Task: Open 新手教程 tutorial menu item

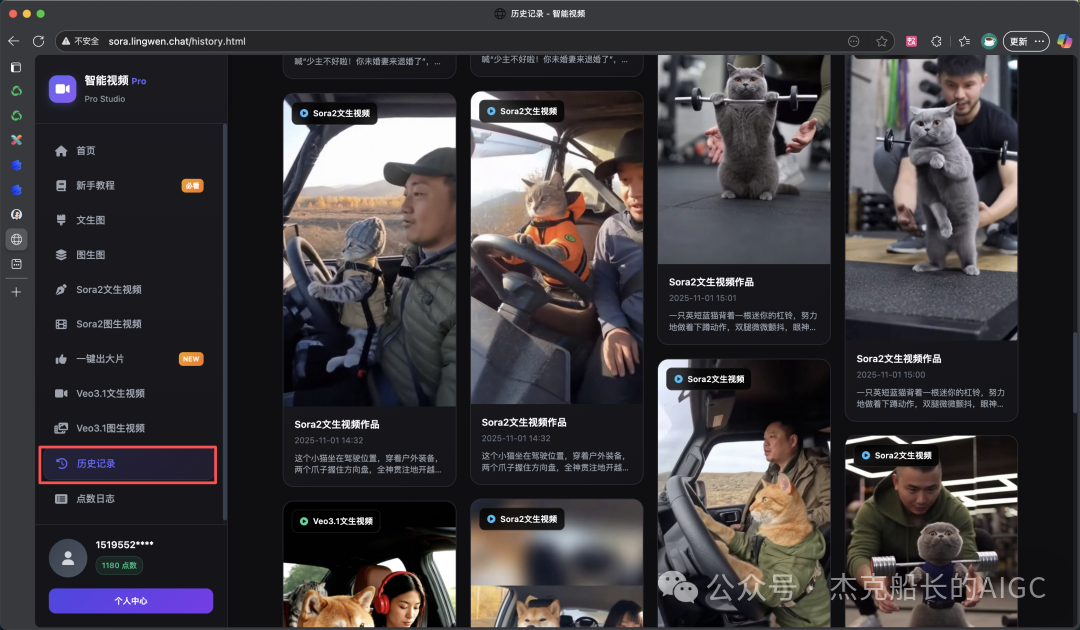Action: point(130,185)
